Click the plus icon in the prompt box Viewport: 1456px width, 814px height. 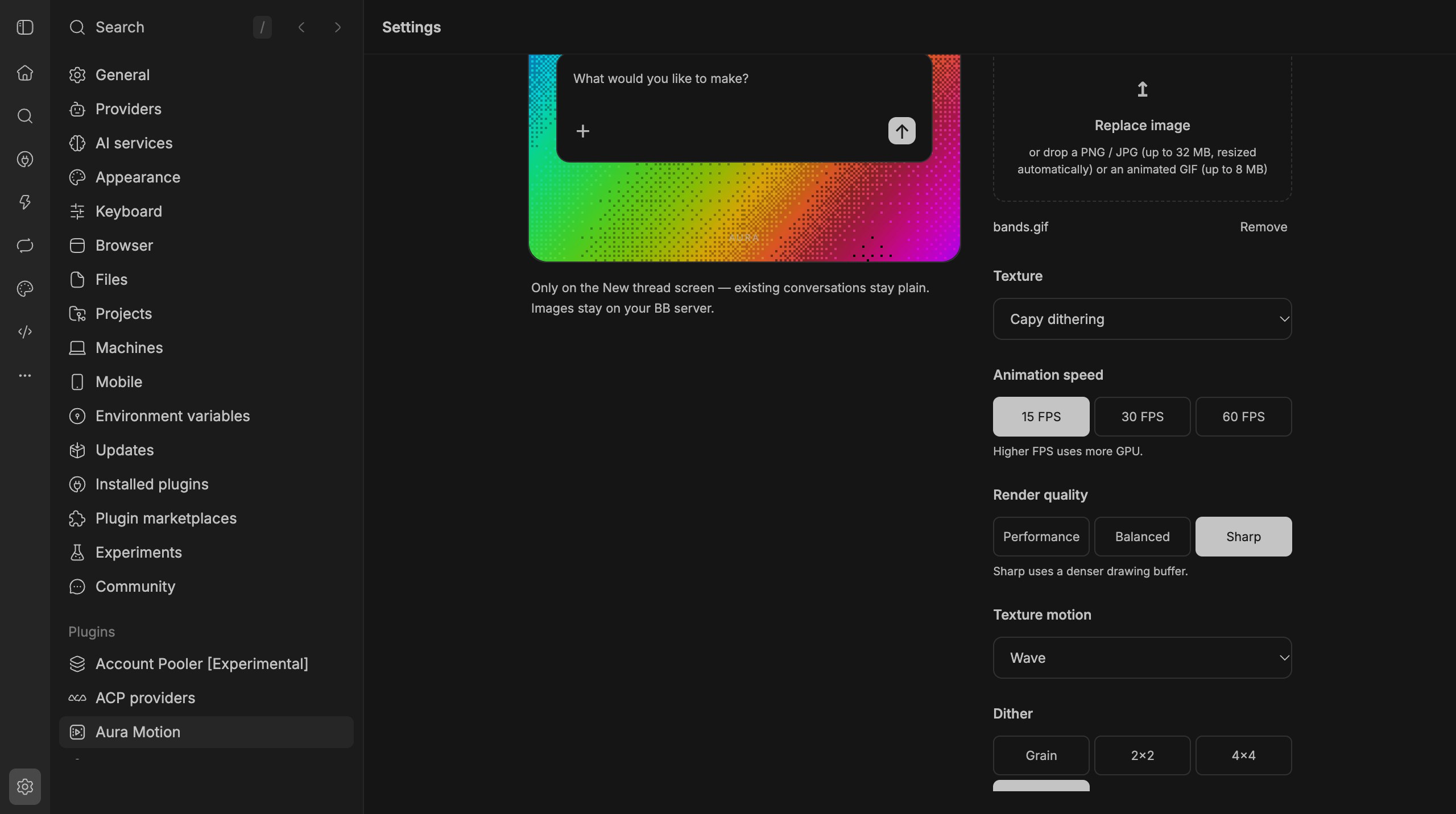tap(583, 131)
